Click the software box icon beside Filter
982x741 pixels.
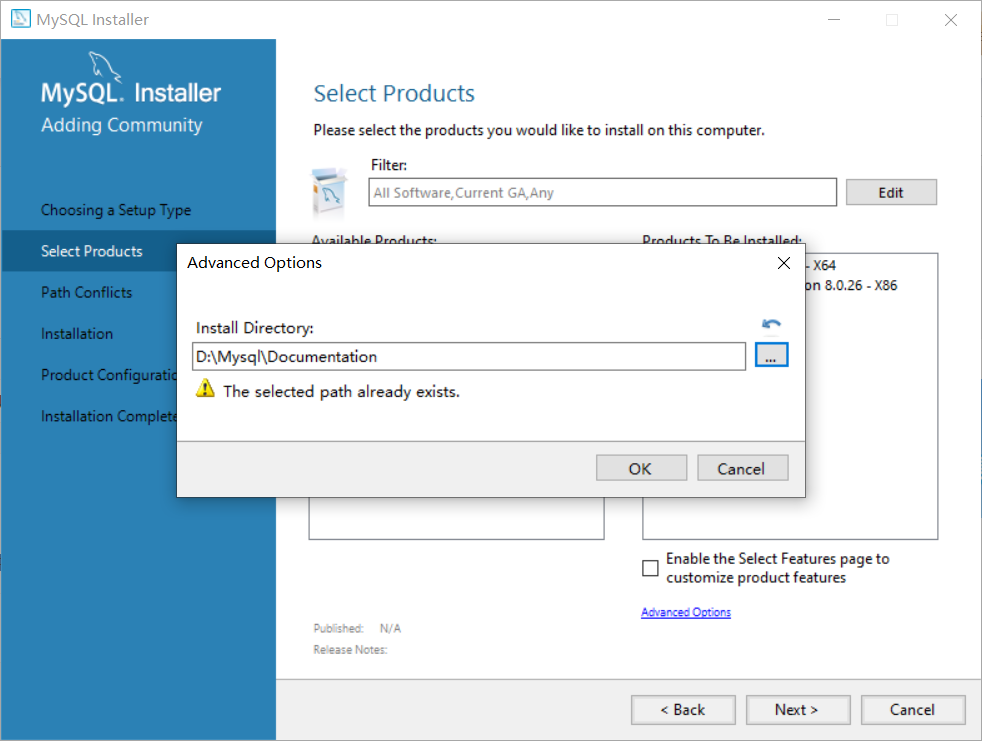(328, 192)
